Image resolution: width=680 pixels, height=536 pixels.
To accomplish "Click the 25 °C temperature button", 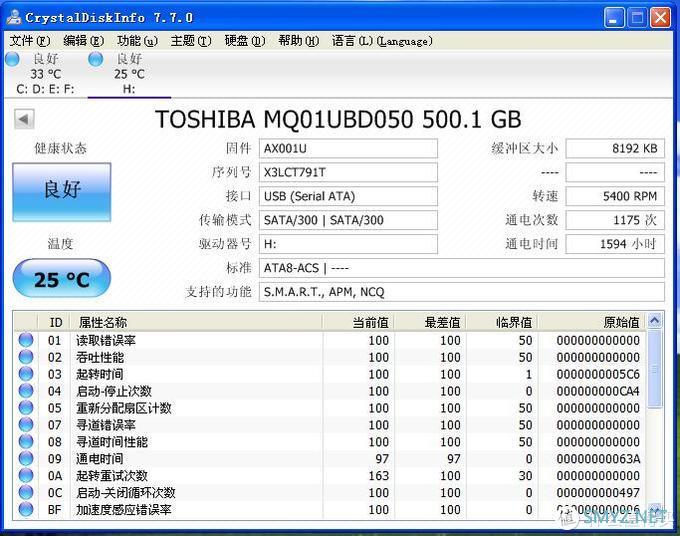I will [x=62, y=279].
